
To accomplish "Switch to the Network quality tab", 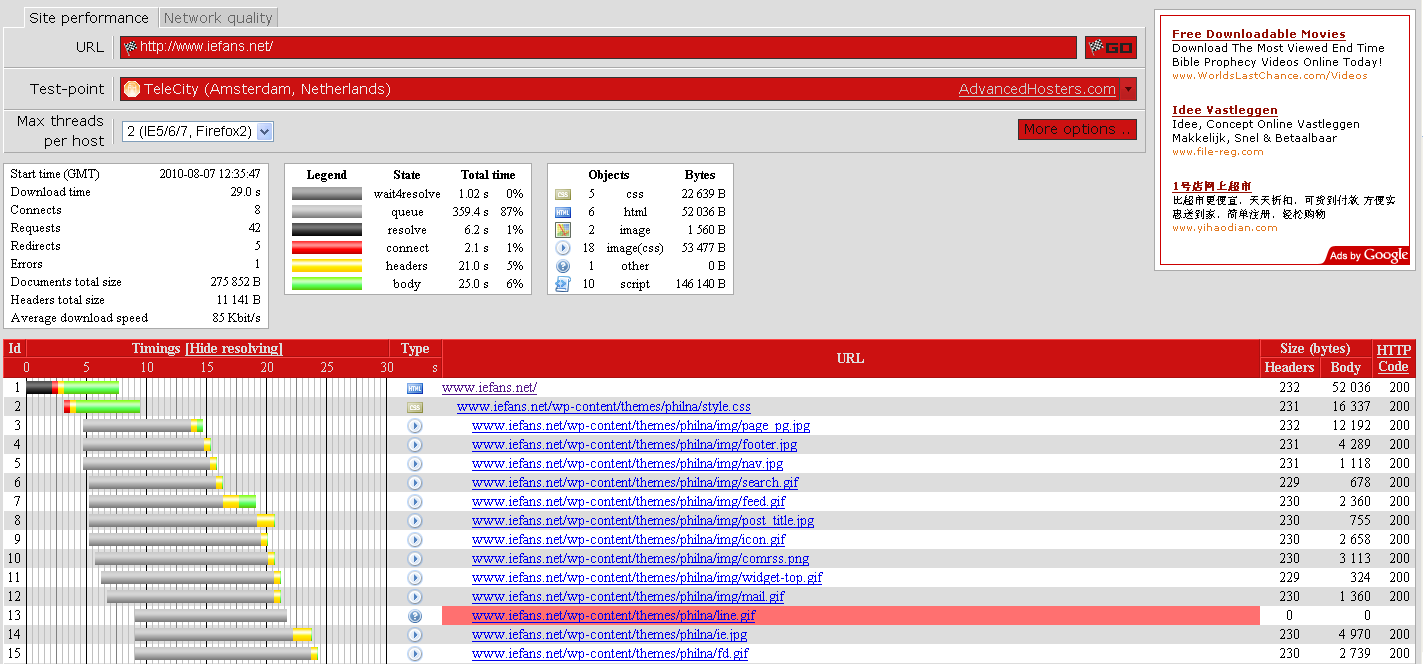I will tap(218, 18).
